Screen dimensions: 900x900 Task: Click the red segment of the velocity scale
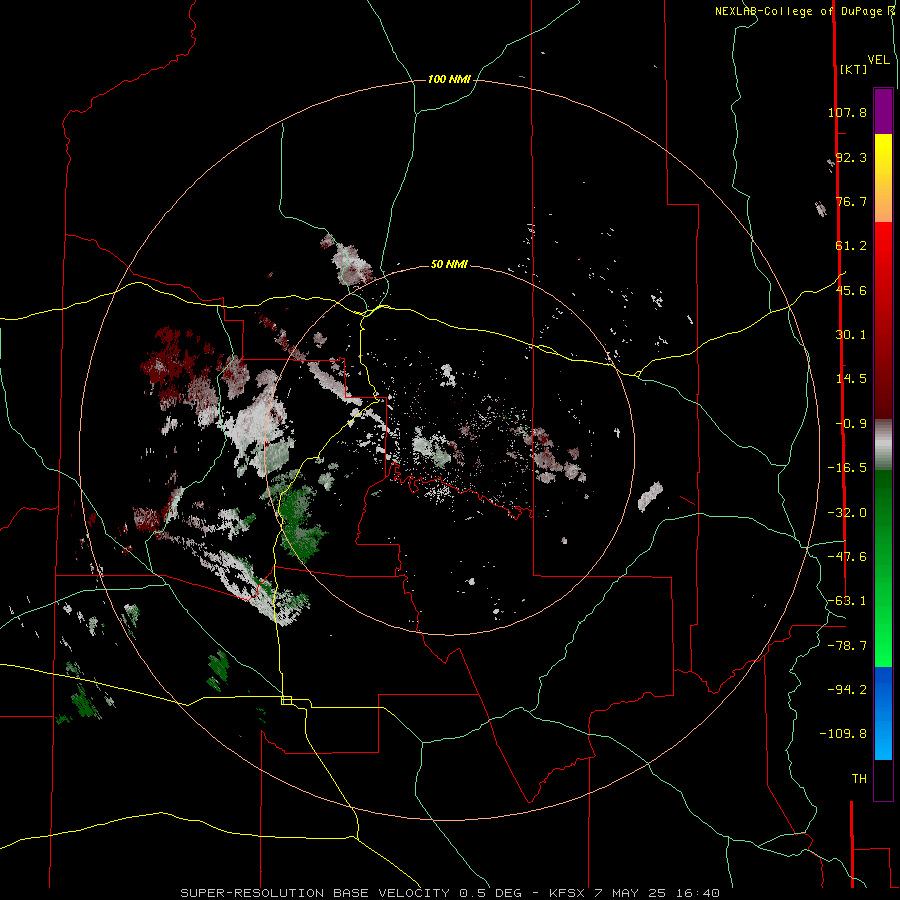point(883,320)
